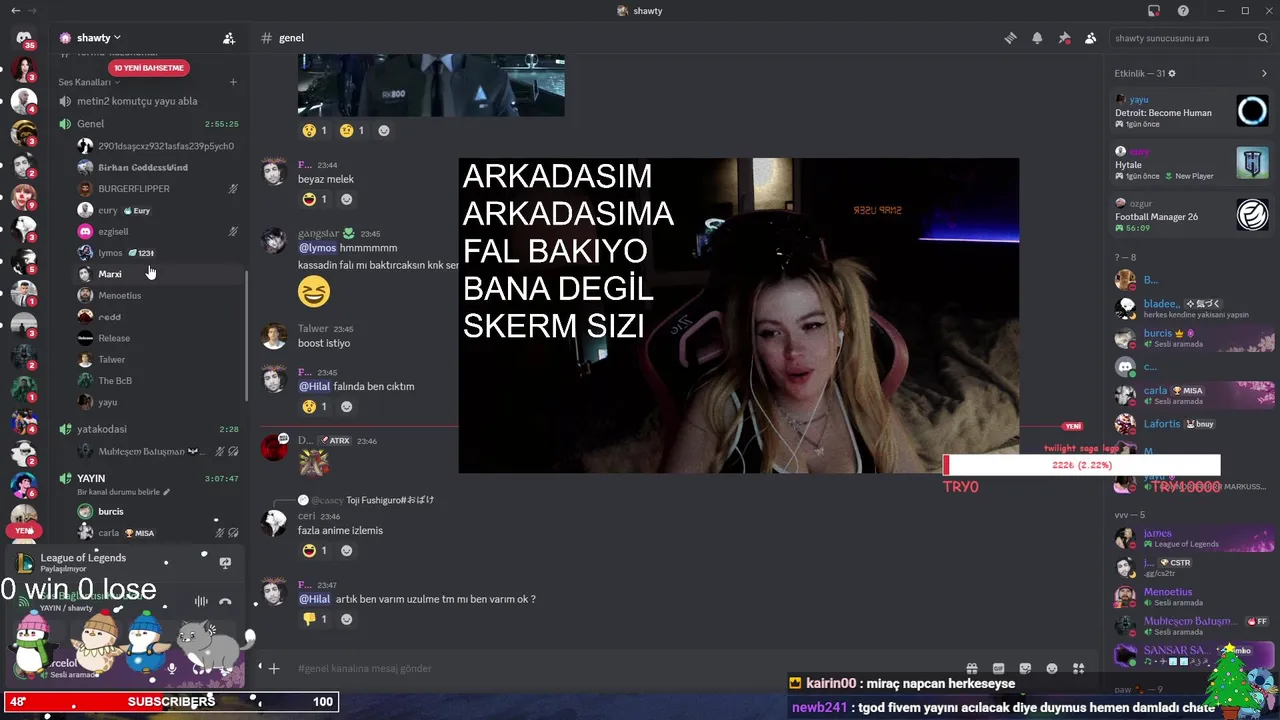
Task: Toggle the microphone mute icon
Action: click(172, 668)
